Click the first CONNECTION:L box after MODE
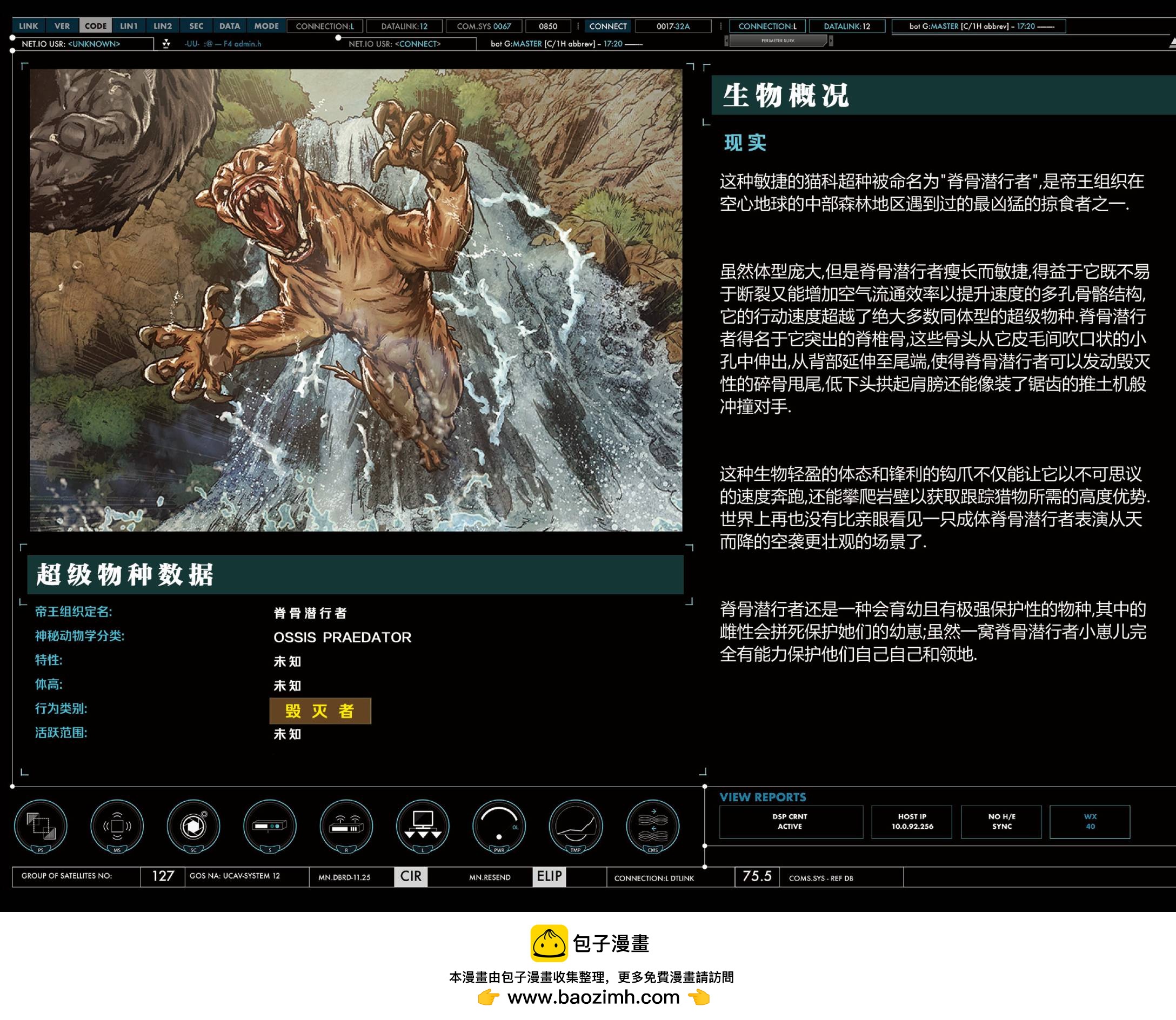The image size is (1176, 1020). (325, 26)
